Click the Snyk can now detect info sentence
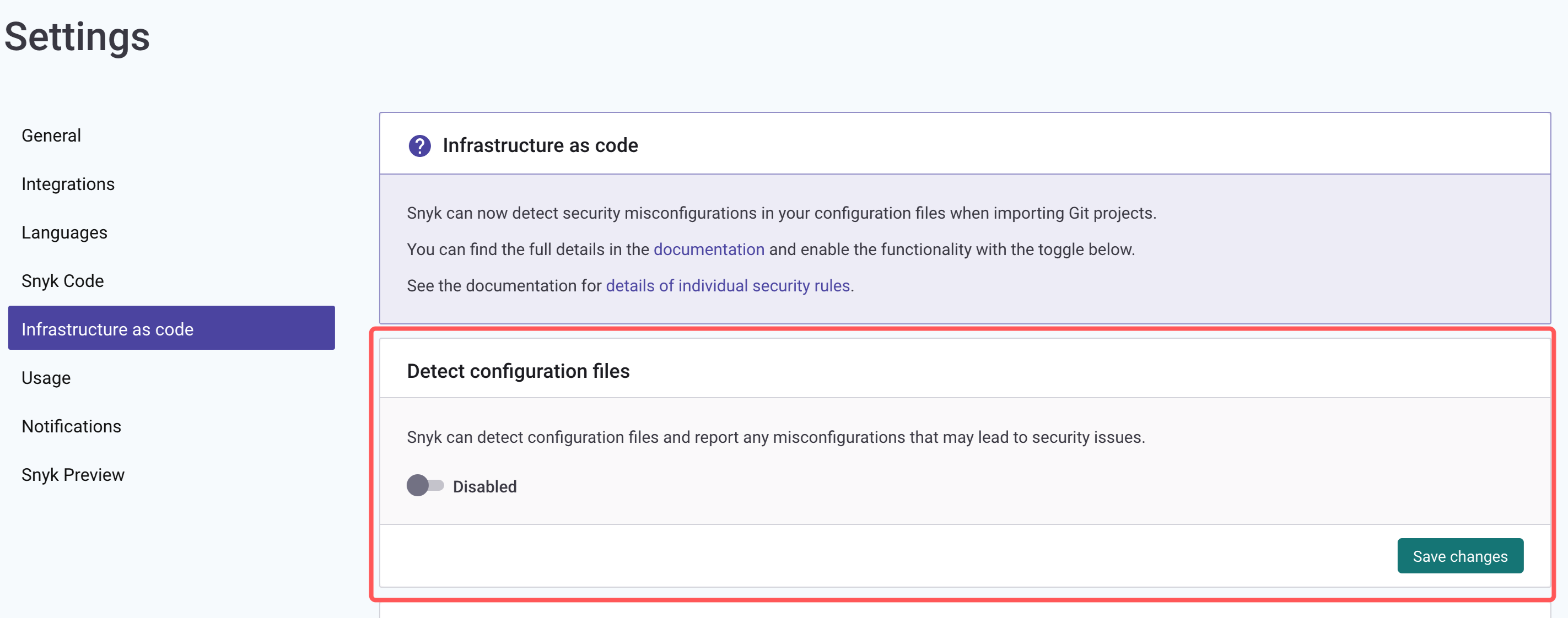 pos(781,214)
